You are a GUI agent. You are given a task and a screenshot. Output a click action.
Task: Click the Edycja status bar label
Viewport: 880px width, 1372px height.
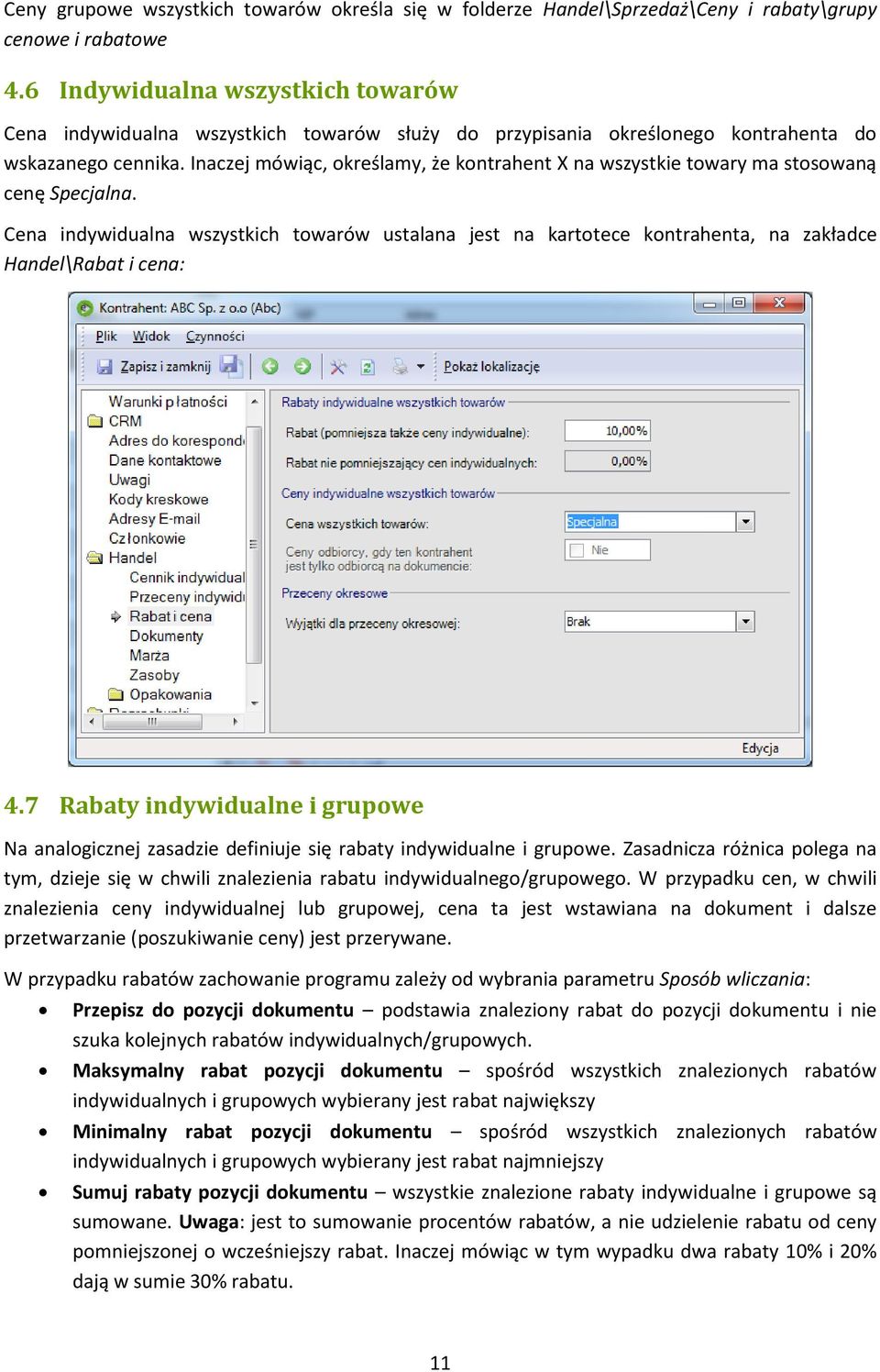pyautogui.click(x=760, y=748)
